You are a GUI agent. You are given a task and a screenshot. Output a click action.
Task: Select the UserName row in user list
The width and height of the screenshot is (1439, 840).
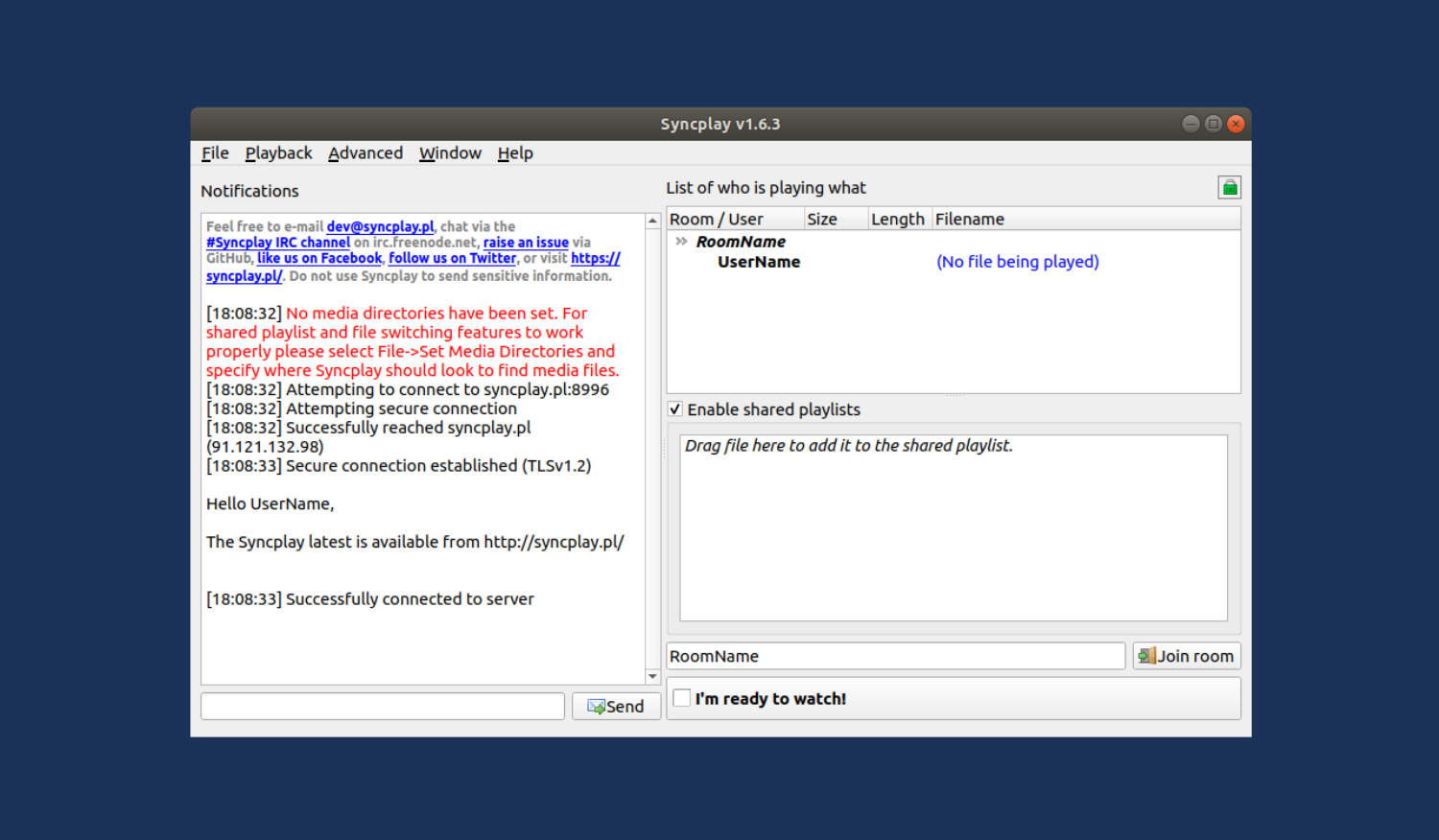(954, 262)
